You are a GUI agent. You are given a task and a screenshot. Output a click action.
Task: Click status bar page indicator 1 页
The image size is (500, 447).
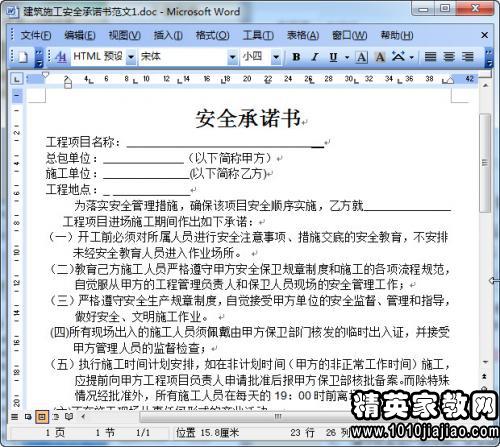click(55, 433)
